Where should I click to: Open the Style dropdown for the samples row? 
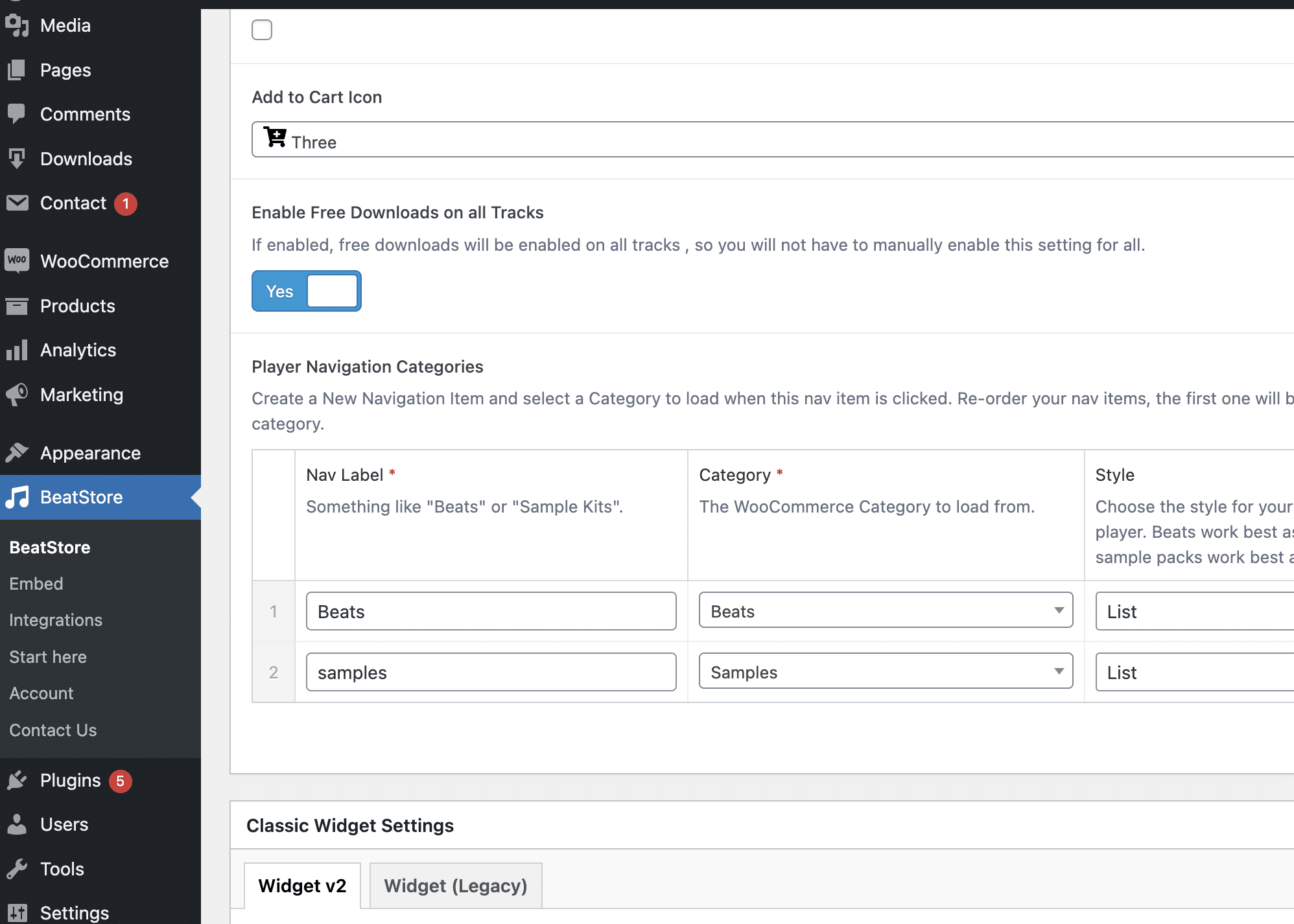coord(1195,672)
